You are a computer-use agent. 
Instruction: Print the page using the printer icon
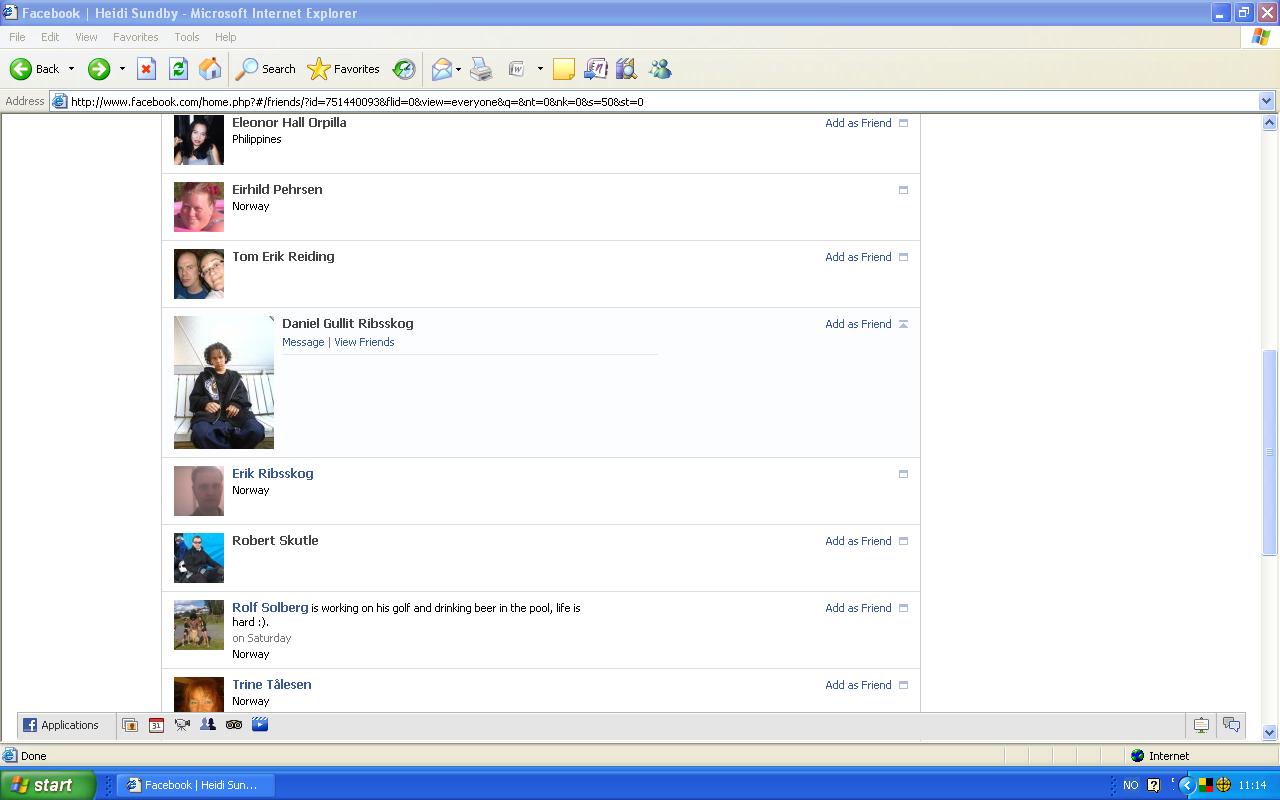click(481, 69)
